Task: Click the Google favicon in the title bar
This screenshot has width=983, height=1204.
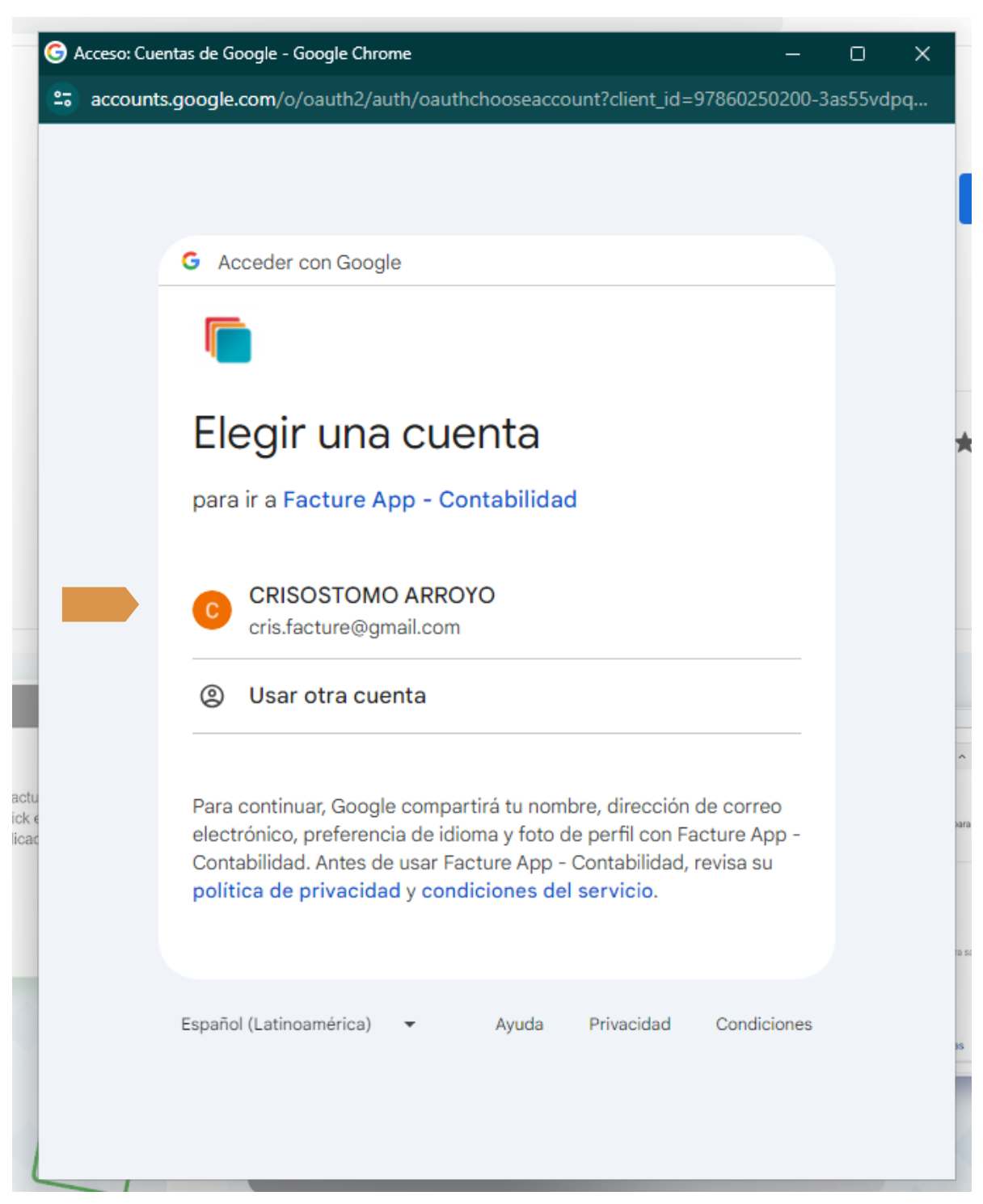Action: (56, 53)
